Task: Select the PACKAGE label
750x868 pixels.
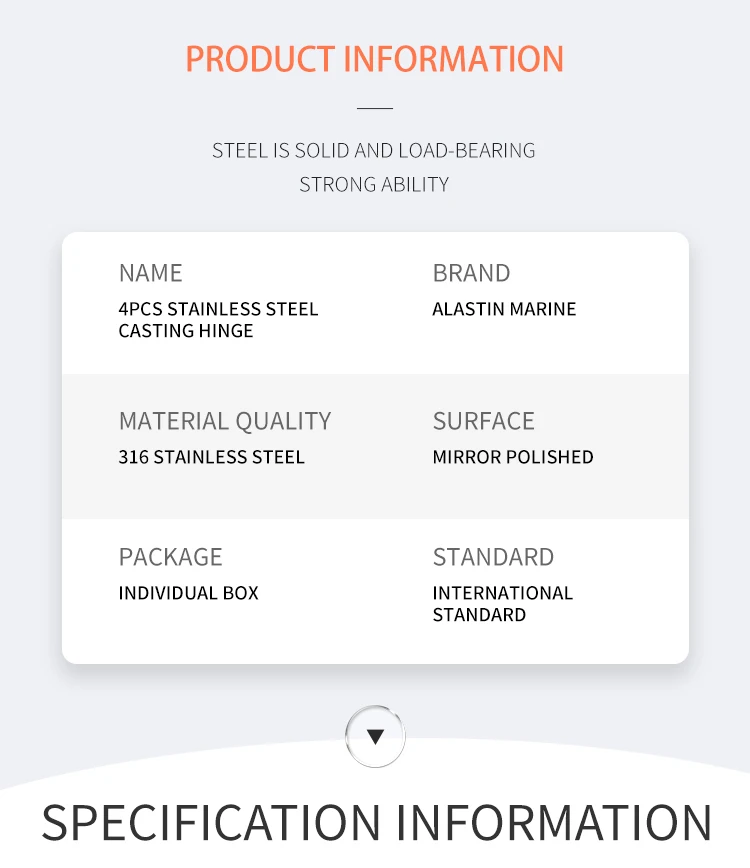Action: tap(170, 557)
